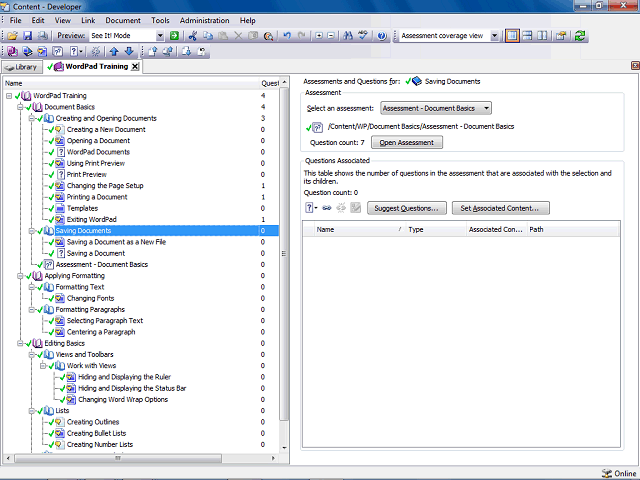Click the green Refresh arrows icon
Image resolution: width=640 pixels, height=480 pixels.
pos(580,36)
